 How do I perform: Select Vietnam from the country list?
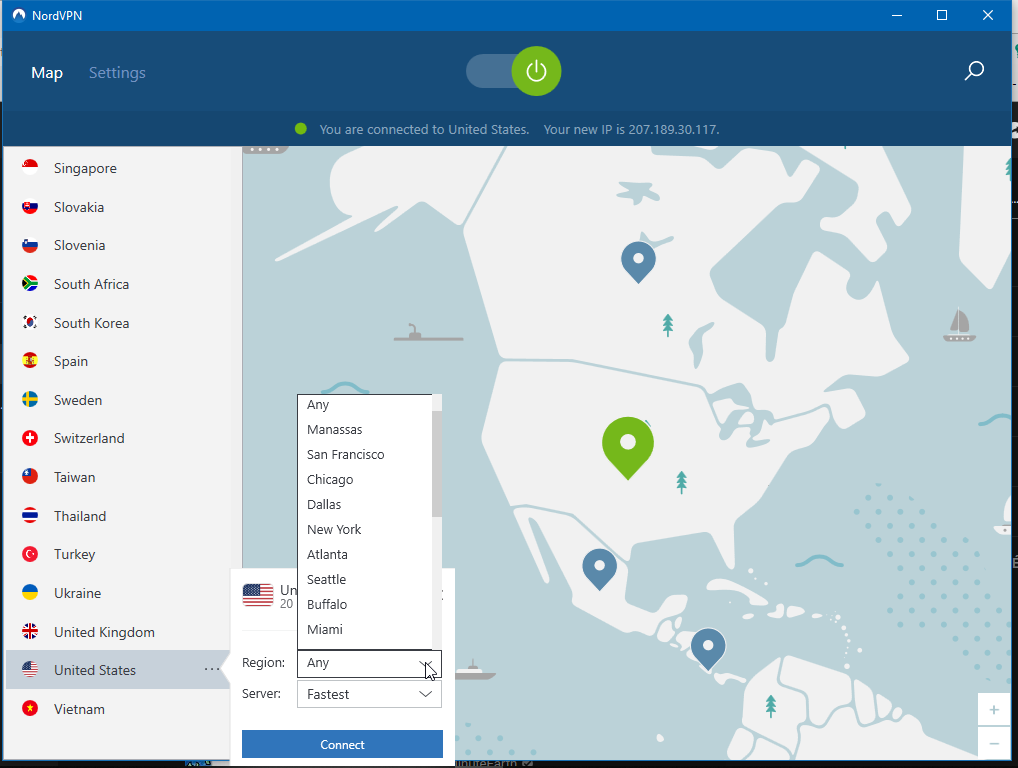tap(79, 709)
